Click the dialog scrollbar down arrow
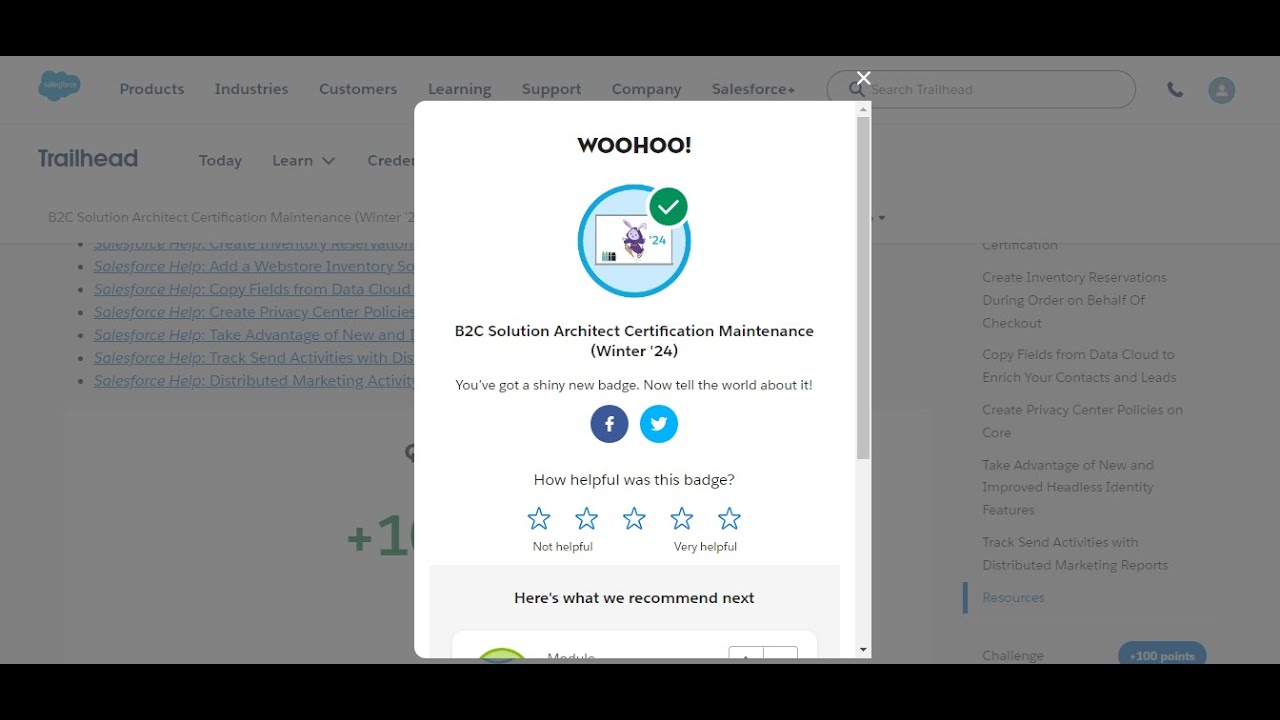This screenshot has width=1280, height=720. click(864, 650)
